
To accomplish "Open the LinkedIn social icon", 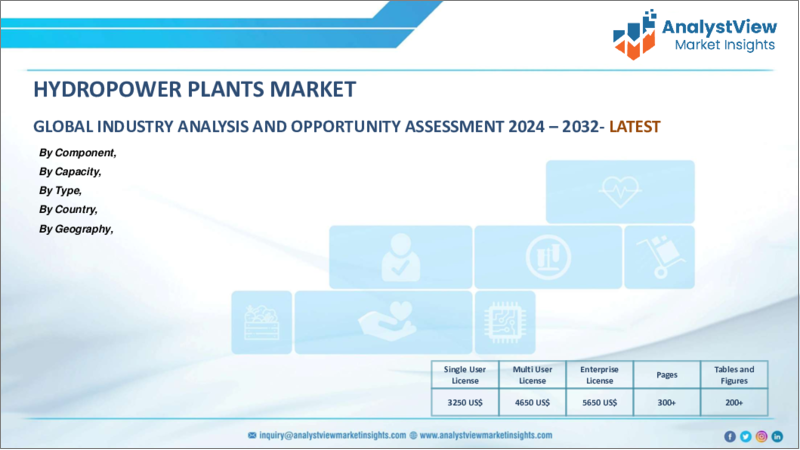I will pos(777,436).
